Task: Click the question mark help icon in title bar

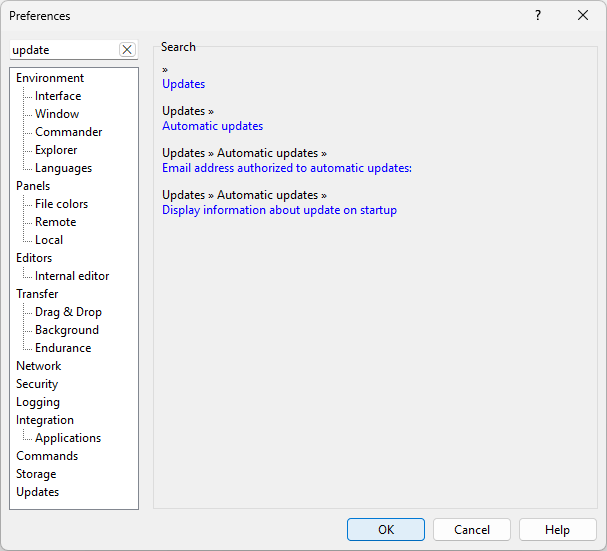Action: click(x=537, y=16)
